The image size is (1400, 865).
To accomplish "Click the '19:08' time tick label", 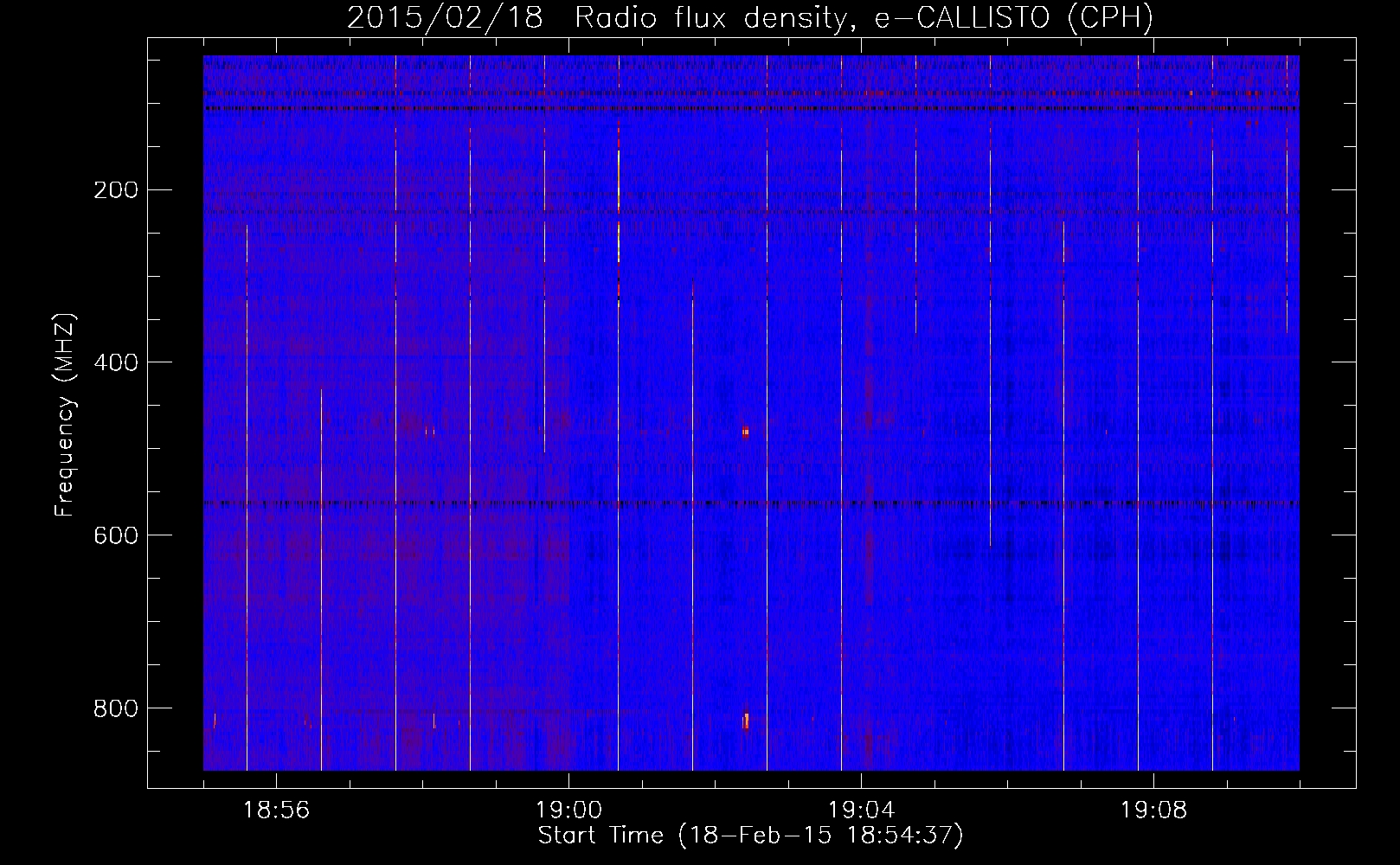I will (x=1153, y=811).
